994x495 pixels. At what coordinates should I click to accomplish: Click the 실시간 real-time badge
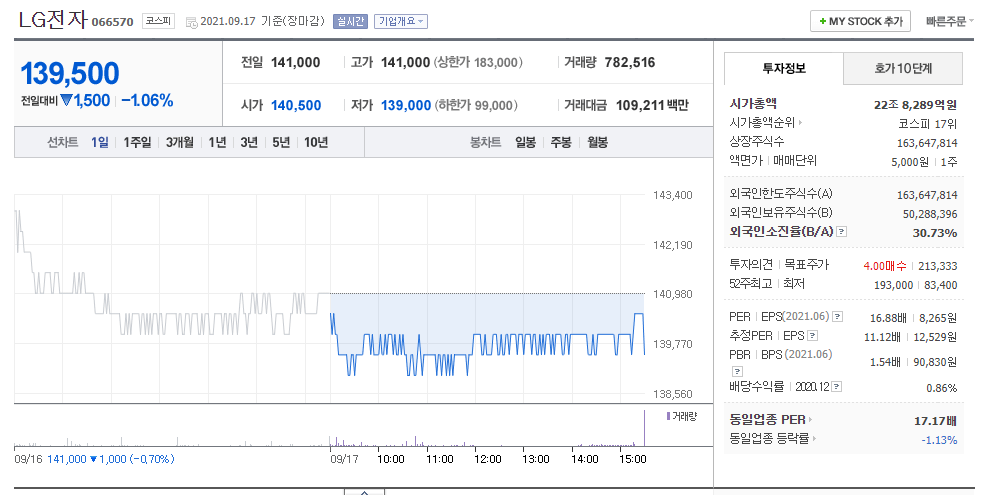tap(351, 21)
